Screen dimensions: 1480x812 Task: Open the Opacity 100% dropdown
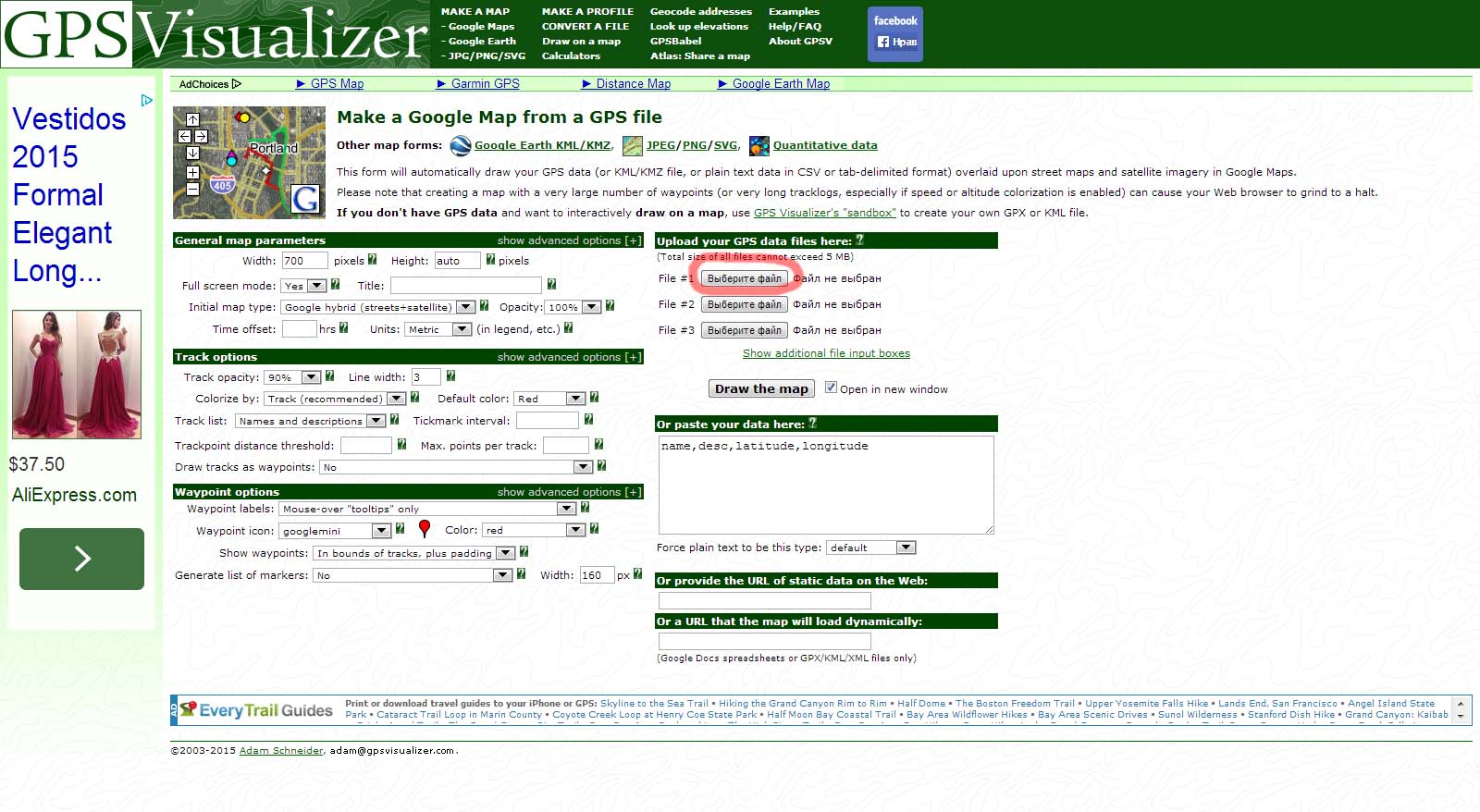pos(573,307)
